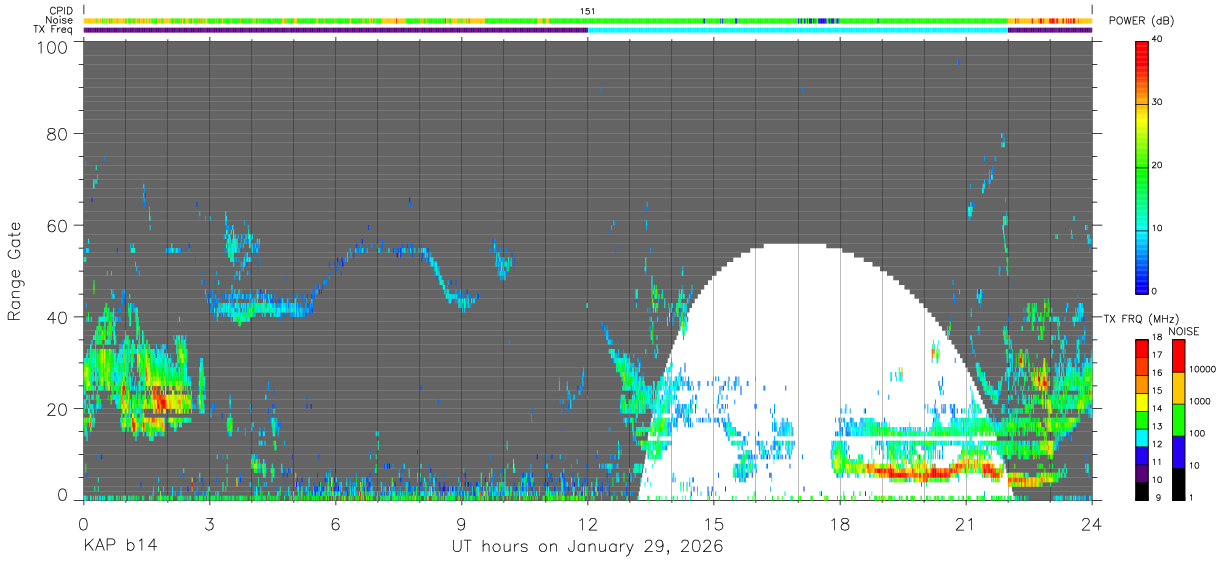Click the yellow band of noise color bar
The width and height of the screenshot is (1228, 567).
[1178, 388]
